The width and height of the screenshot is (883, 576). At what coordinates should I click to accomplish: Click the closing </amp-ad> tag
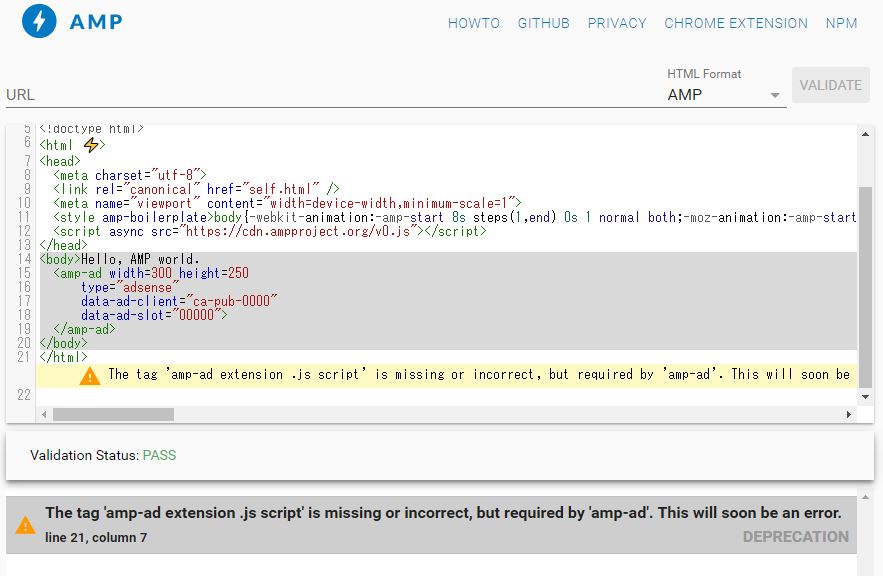tap(84, 329)
